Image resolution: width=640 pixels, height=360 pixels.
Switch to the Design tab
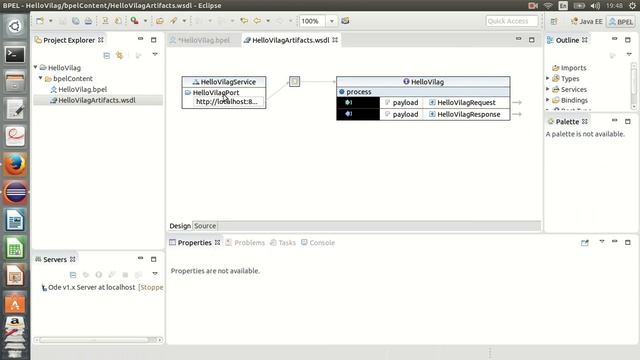[x=180, y=226]
